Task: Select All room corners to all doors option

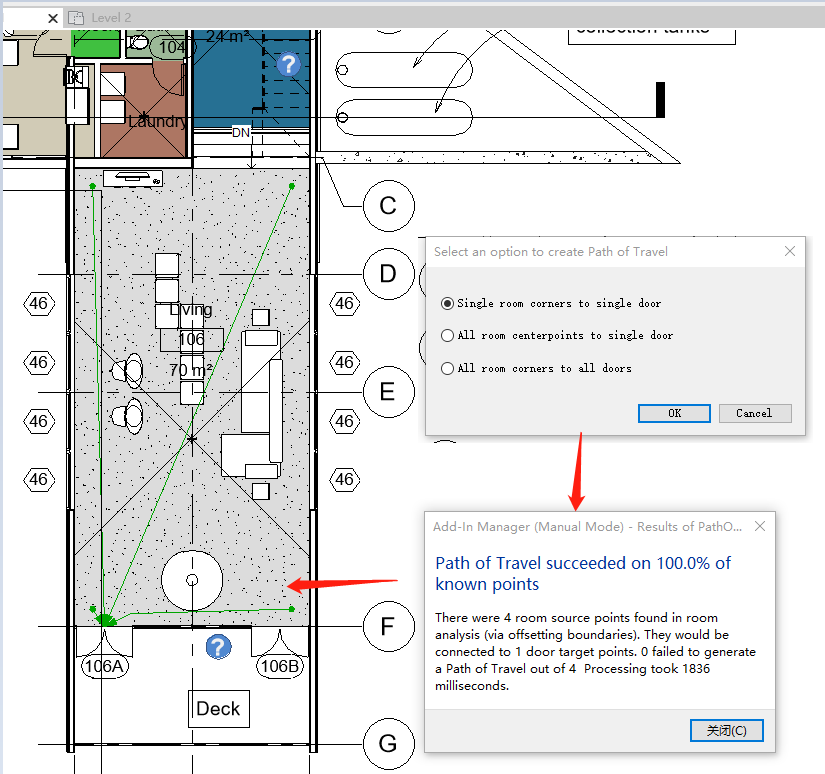Action: (447, 368)
